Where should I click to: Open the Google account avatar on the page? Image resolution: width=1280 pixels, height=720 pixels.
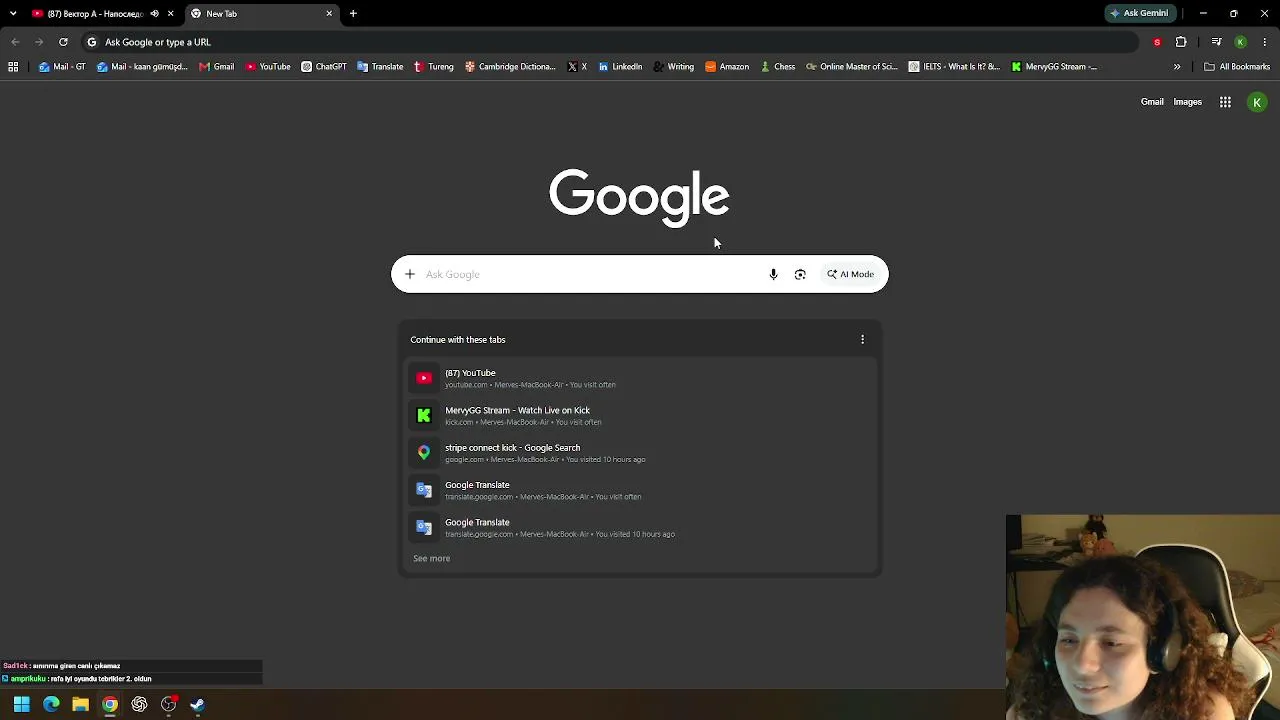tap(1257, 102)
